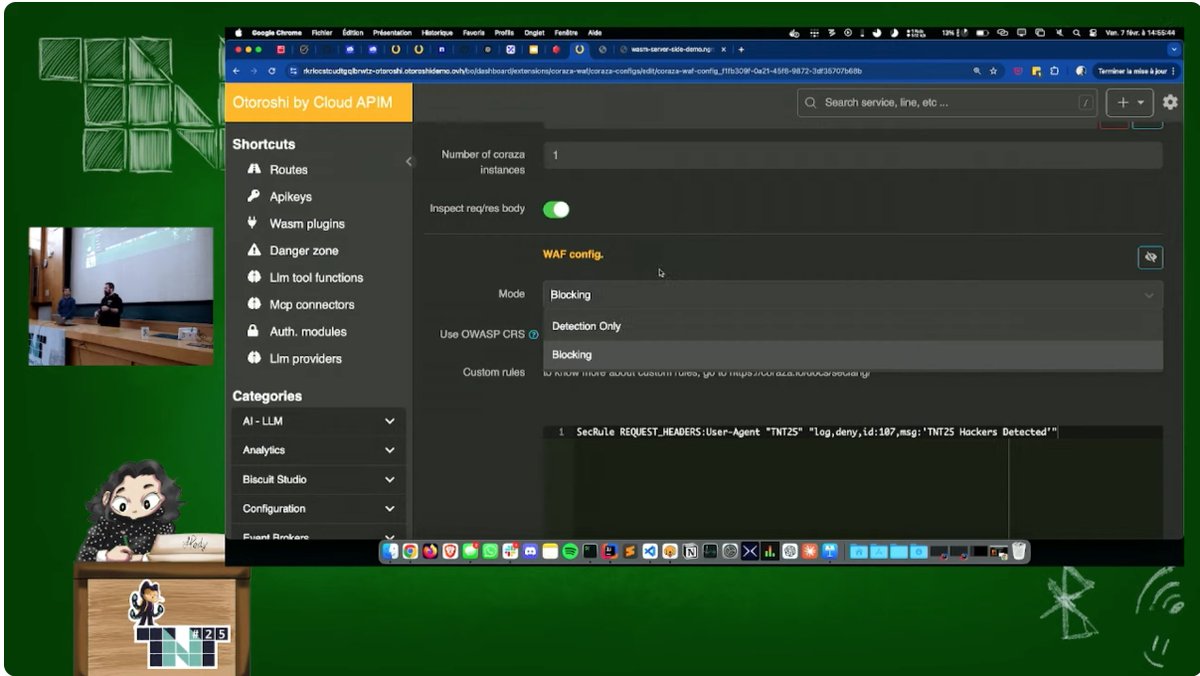Expand the Analytics category

click(x=319, y=450)
